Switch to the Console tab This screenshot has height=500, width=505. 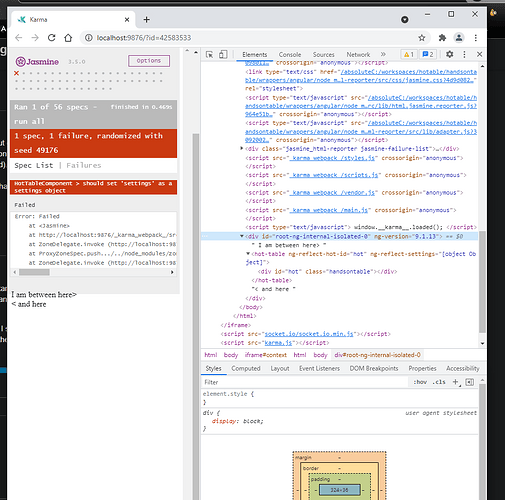pos(290,54)
